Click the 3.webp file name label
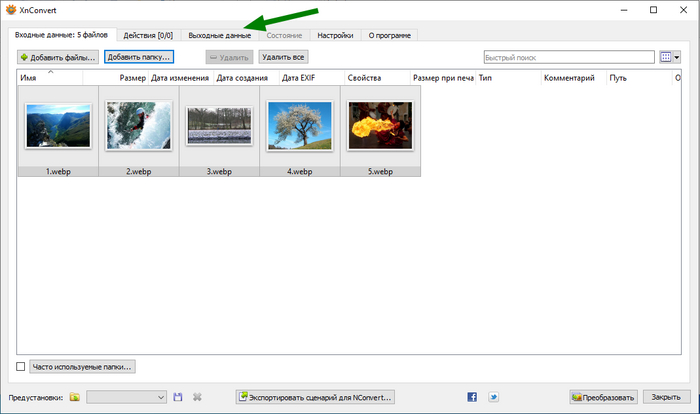Image resolution: width=700 pixels, height=414 pixels. pos(219,171)
